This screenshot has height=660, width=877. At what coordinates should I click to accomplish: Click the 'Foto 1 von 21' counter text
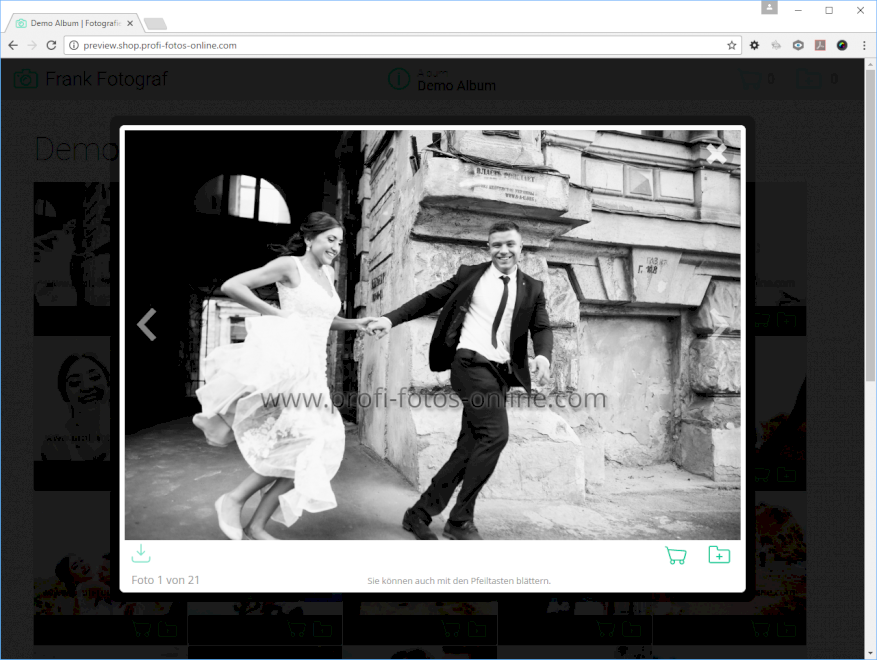[166, 580]
